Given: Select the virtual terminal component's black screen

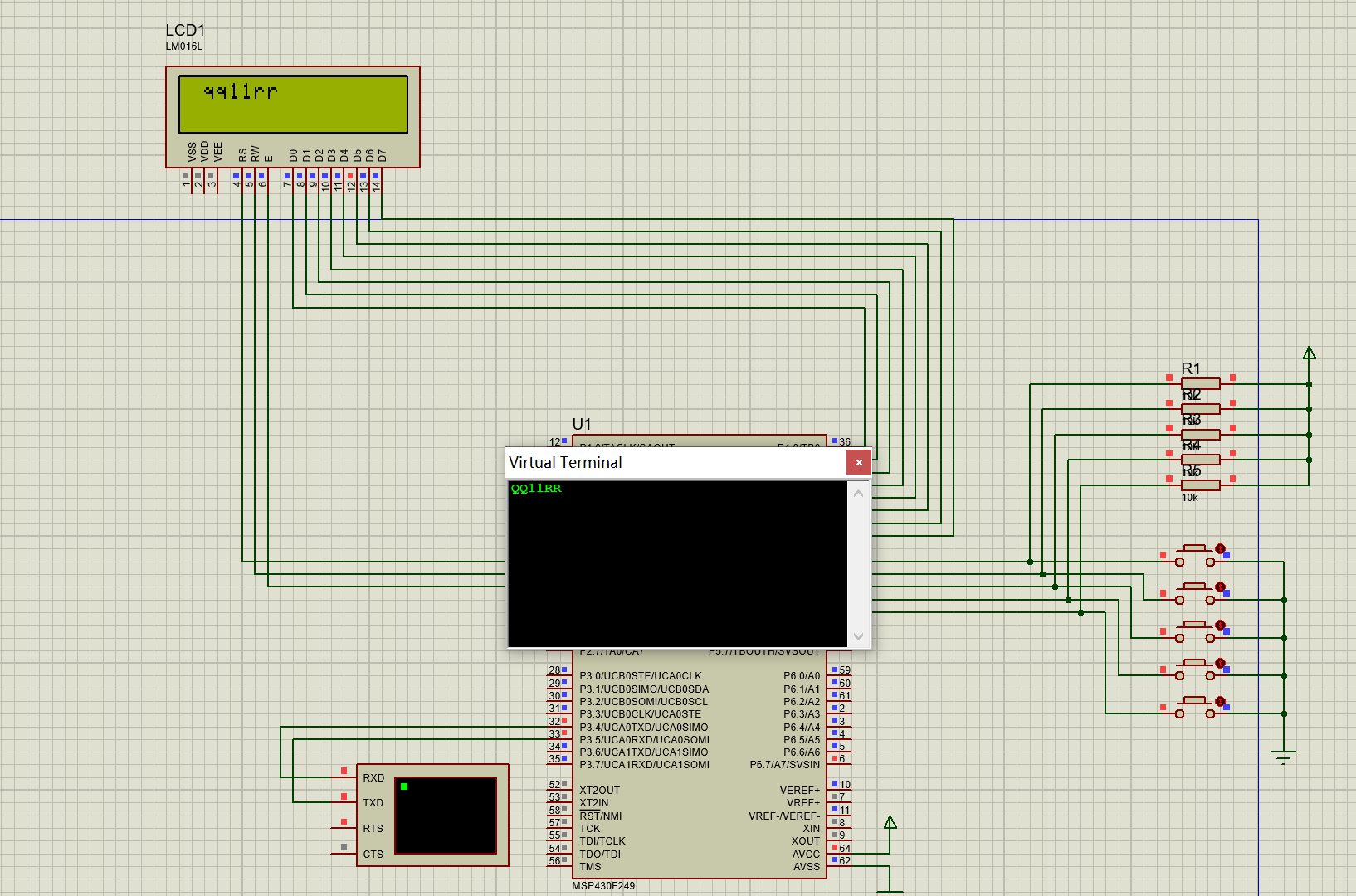Looking at the screenshot, I should 446,815.
